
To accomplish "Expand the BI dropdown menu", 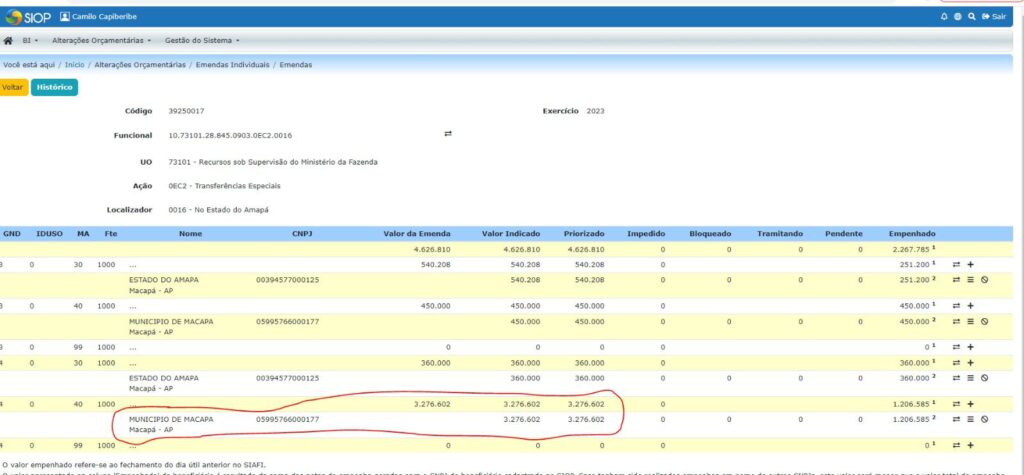I will pyautogui.click(x=29, y=41).
